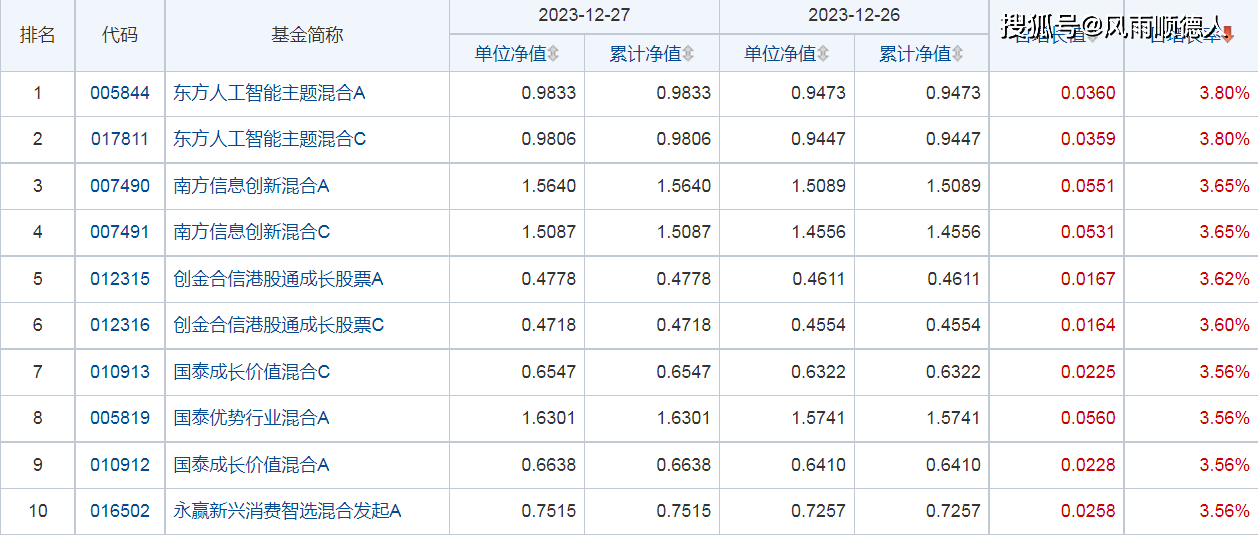Select rank number 1 cell
Screen dimensions: 1258x535
pyautogui.click(x=38, y=93)
